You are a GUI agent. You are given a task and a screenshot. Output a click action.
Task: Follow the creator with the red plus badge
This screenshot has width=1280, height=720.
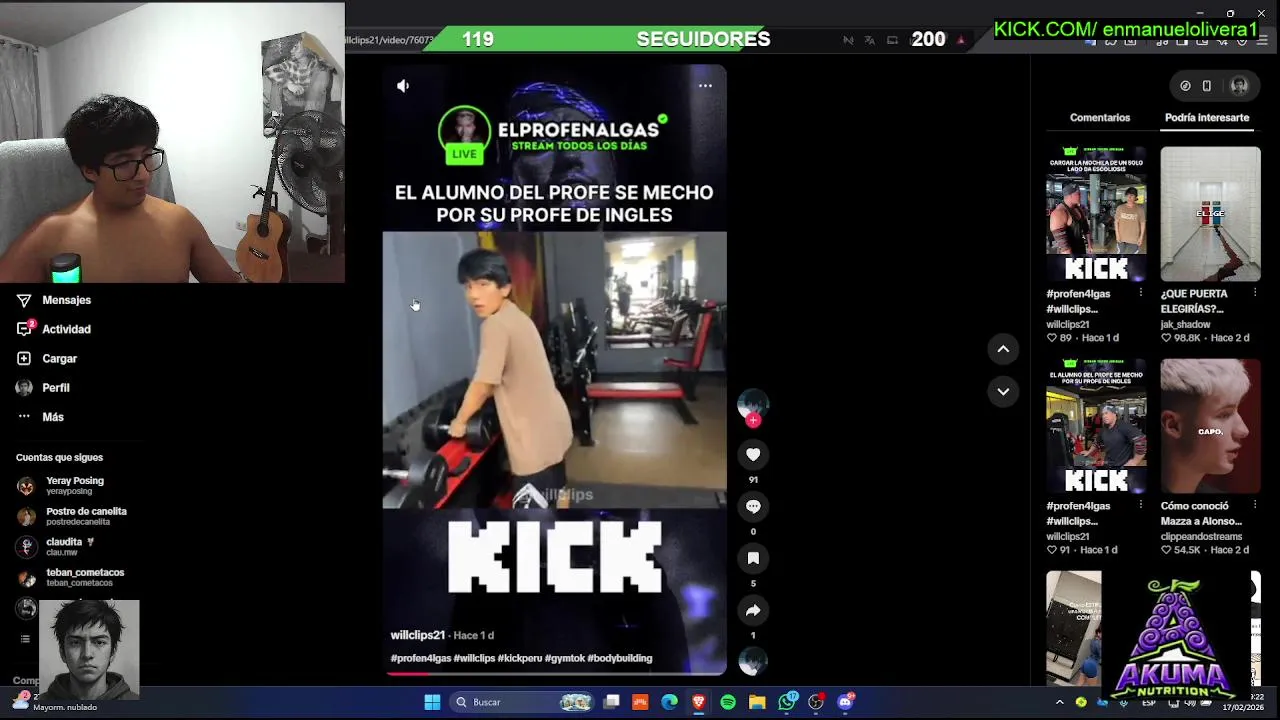tap(753, 421)
